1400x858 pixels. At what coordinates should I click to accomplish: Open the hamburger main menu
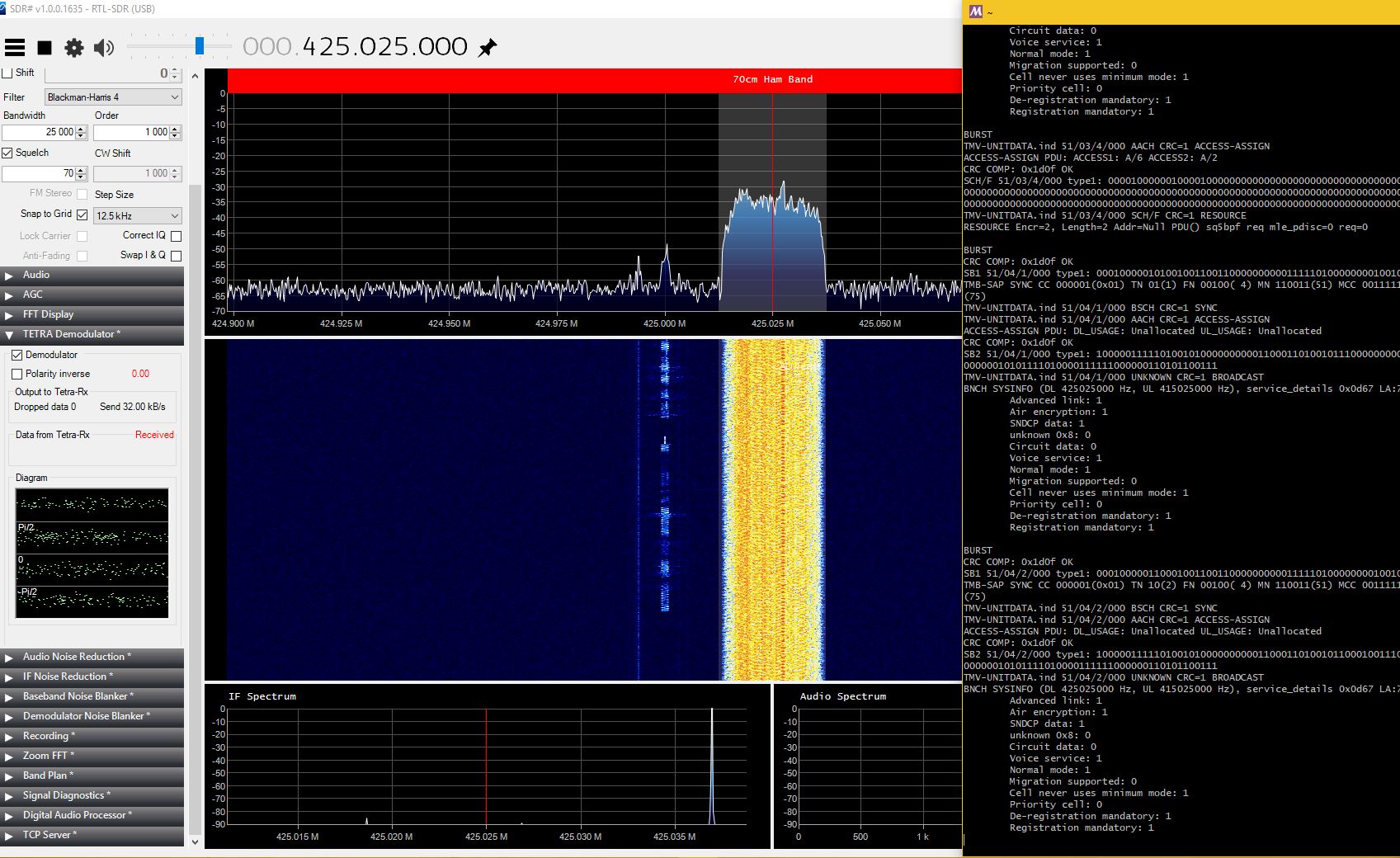(15, 48)
